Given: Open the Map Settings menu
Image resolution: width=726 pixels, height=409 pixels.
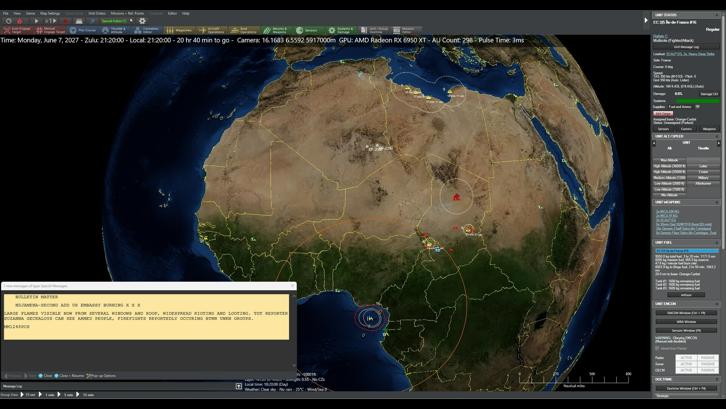Looking at the screenshot, I should click(50, 13).
